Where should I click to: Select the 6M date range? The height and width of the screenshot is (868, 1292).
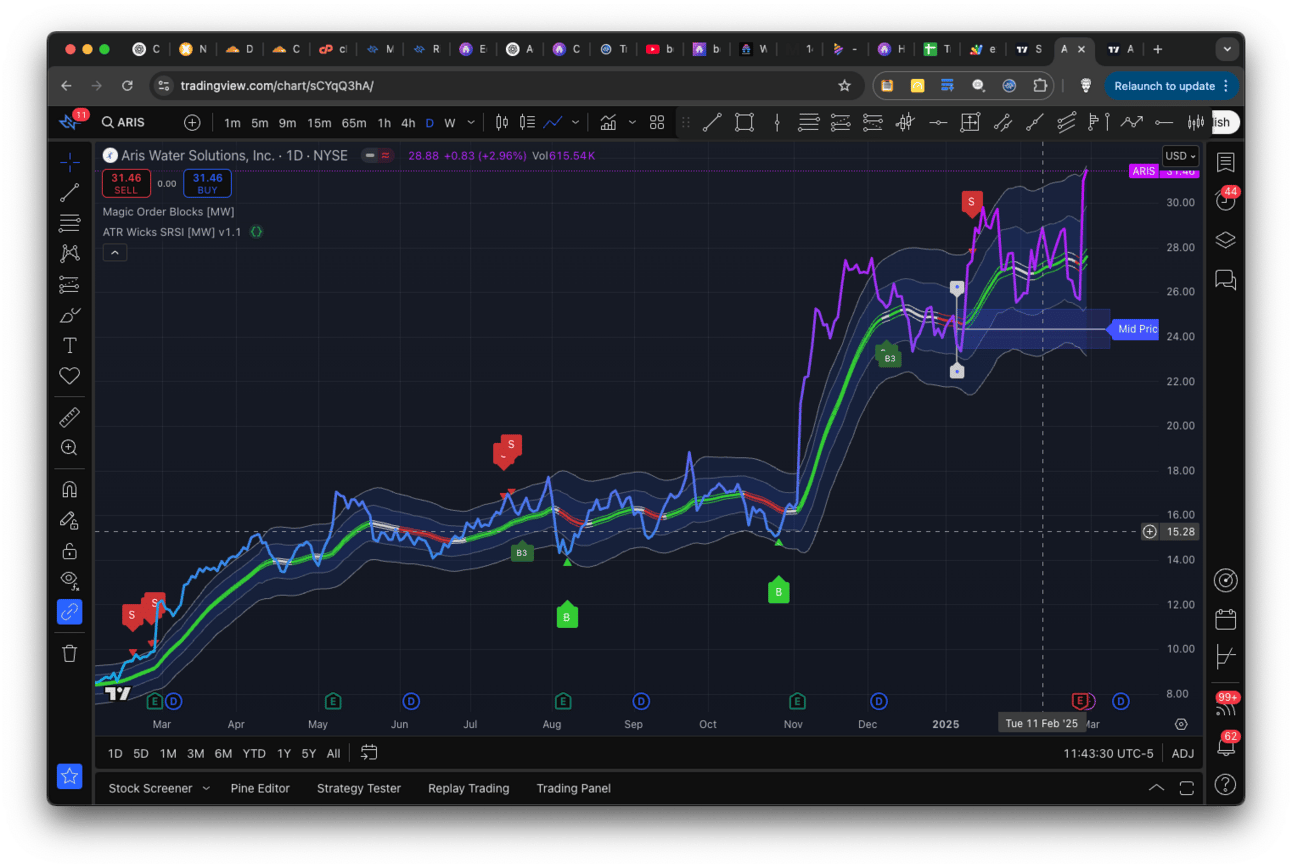[x=223, y=753]
